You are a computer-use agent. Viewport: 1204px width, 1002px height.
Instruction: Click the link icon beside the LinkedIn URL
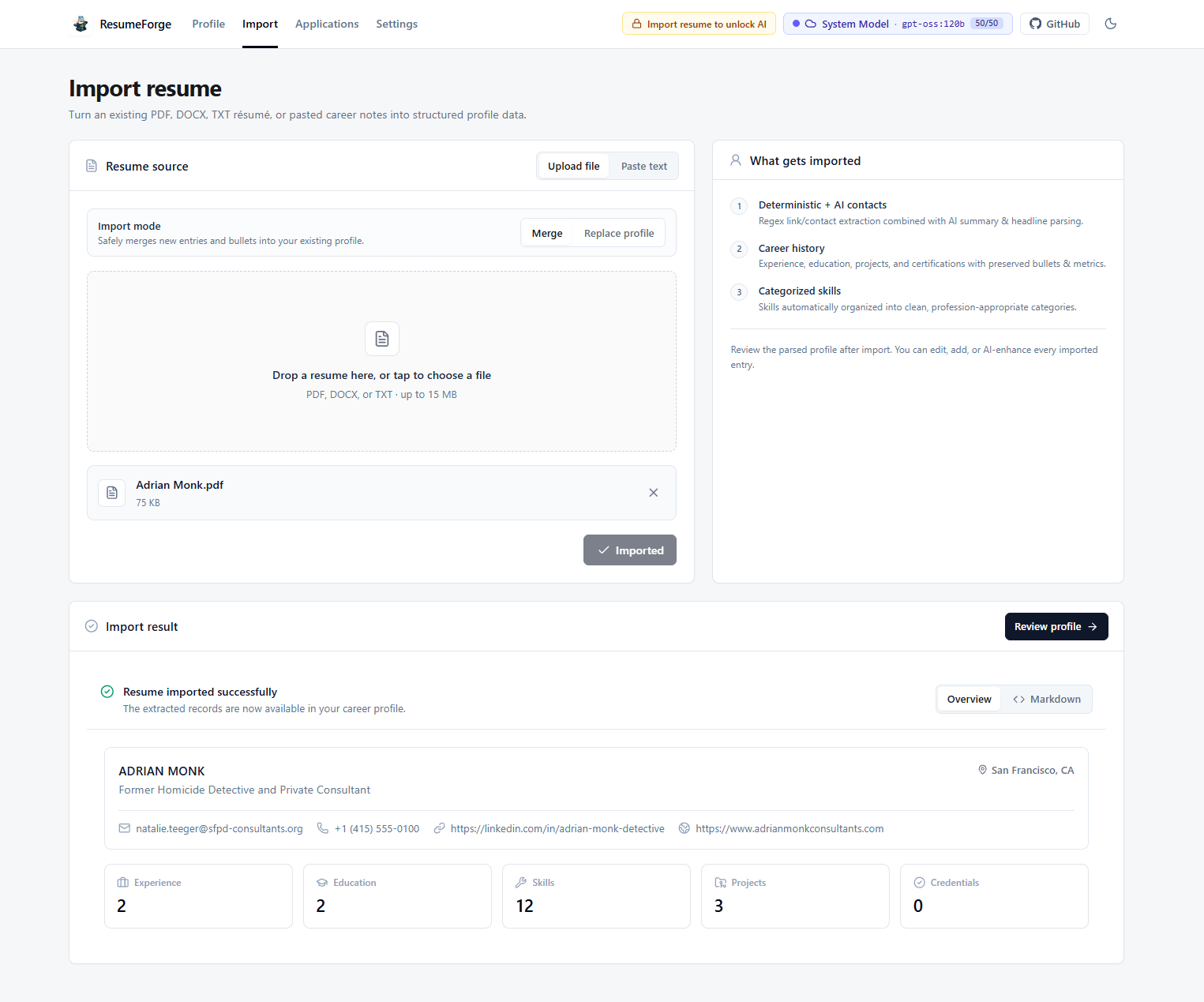439,828
